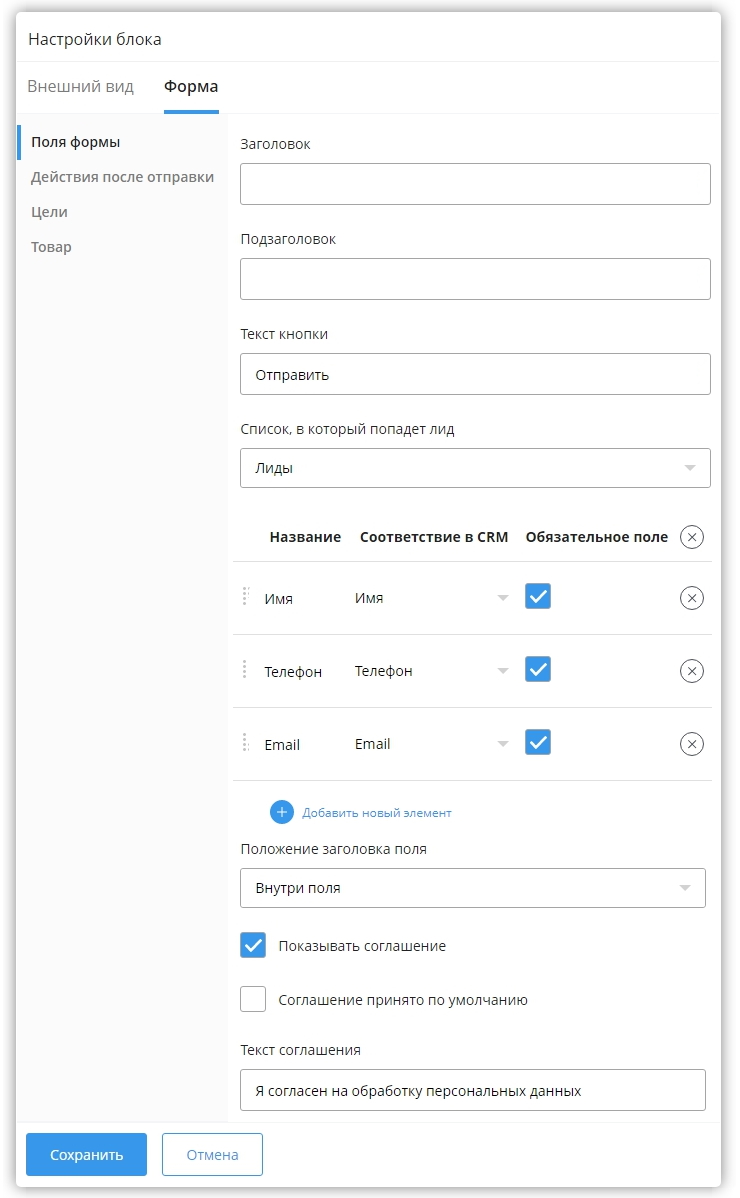Open the Лиды list dropdown
Screen dimensions: 740x1198
click(475, 468)
